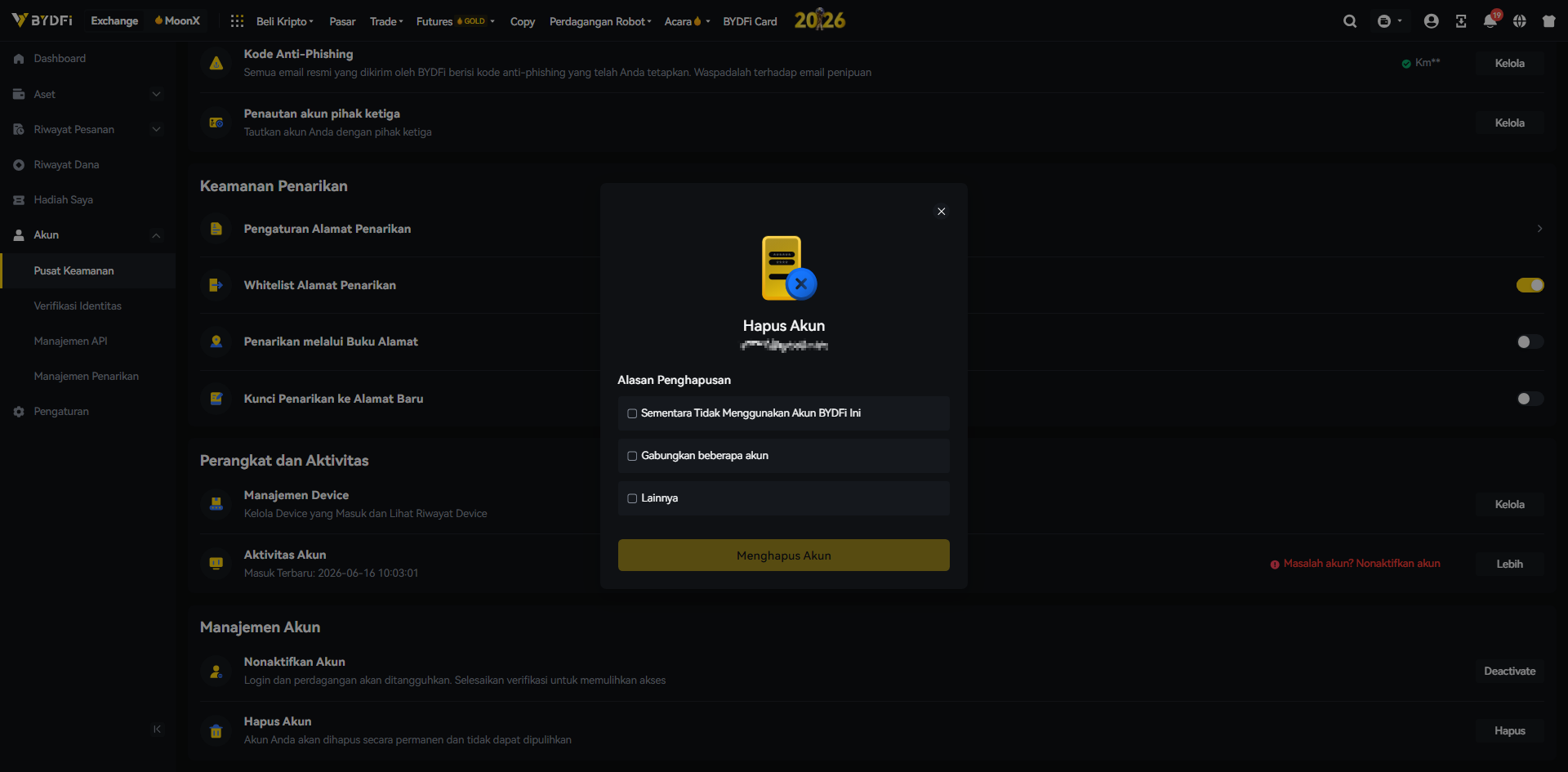This screenshot has height=772, width=1568.
Task: Click the Riwayat Dana sidebar icon
Action: click(x=19, y=165)
